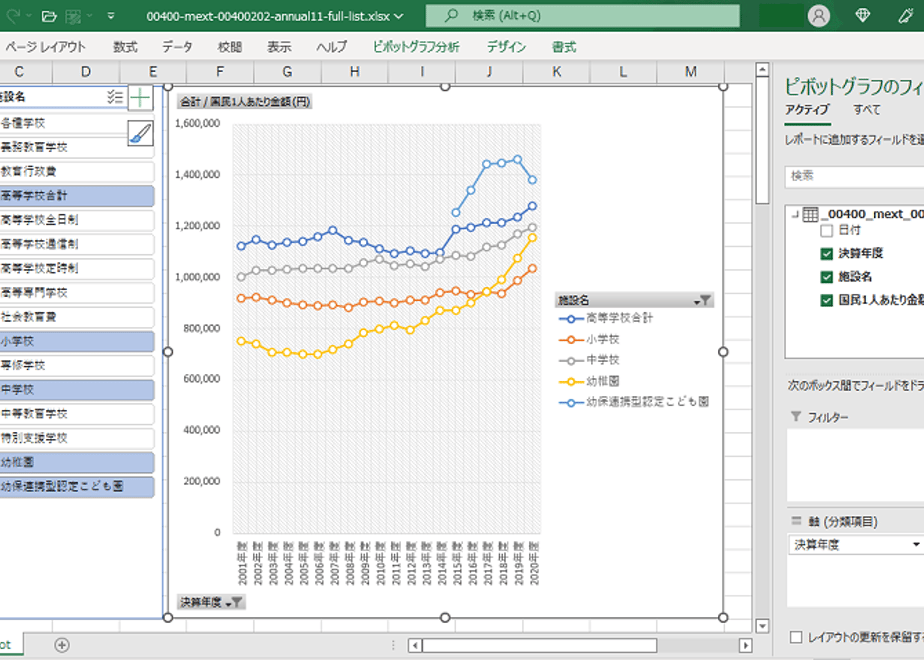
Task: Open file via folder icon in title bar
Action: pos(50,16)
